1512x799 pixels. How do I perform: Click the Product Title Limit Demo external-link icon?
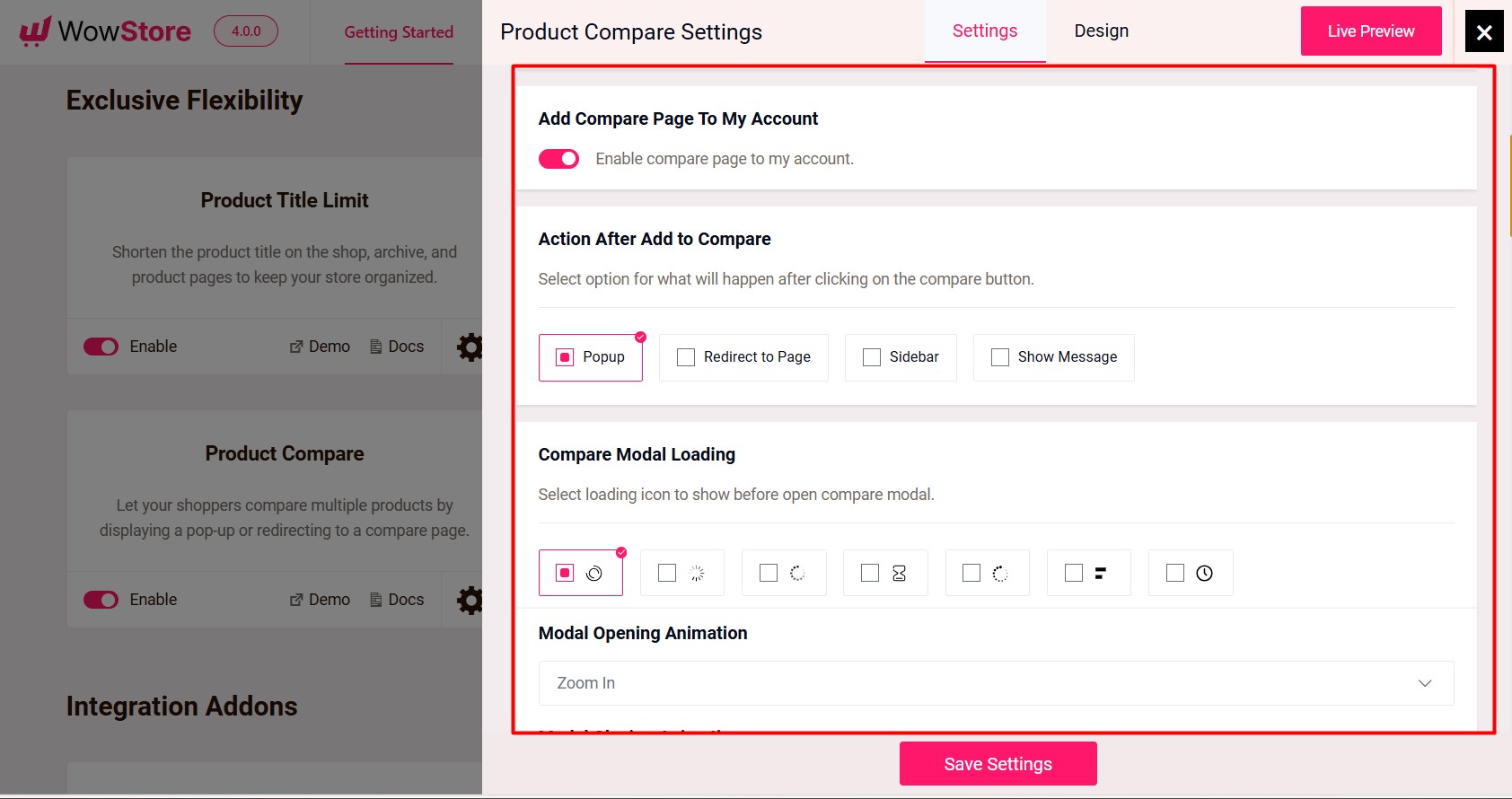tap(296, 347)
